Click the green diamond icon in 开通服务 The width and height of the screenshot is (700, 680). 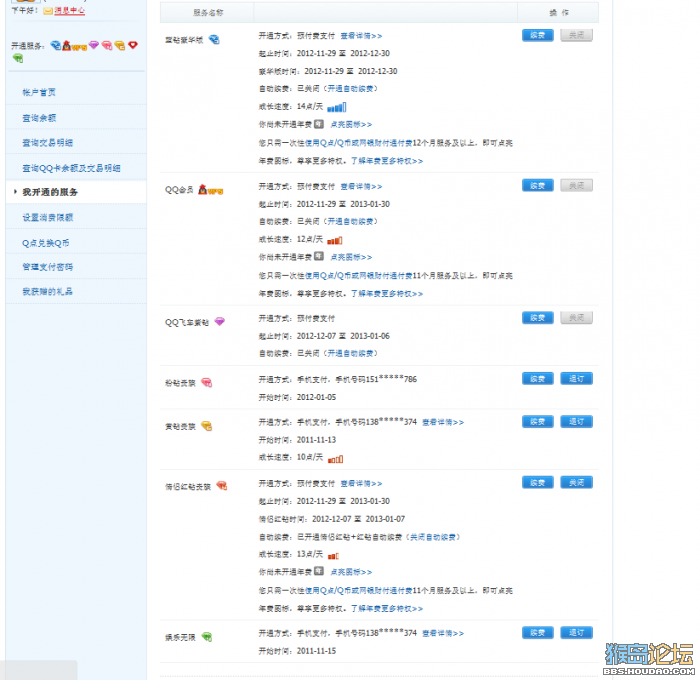tap(17, 58)
